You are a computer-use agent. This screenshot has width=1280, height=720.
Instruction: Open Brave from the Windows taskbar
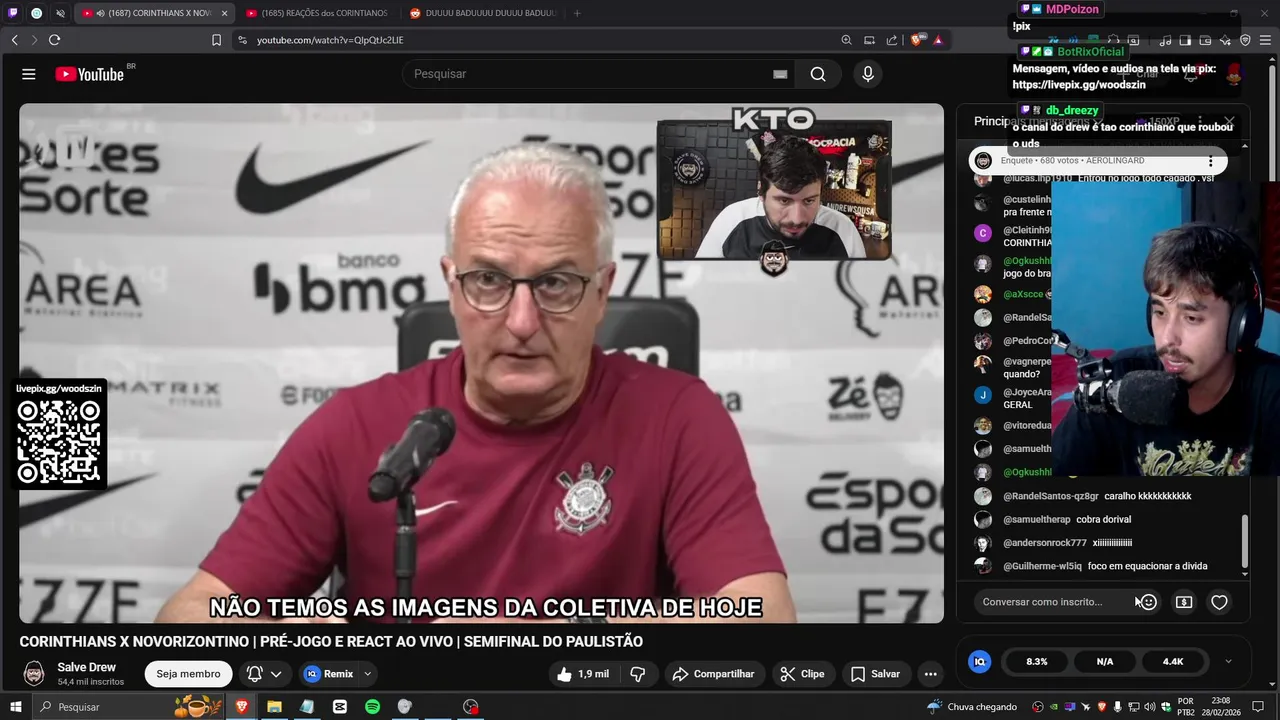pos(241,707)
